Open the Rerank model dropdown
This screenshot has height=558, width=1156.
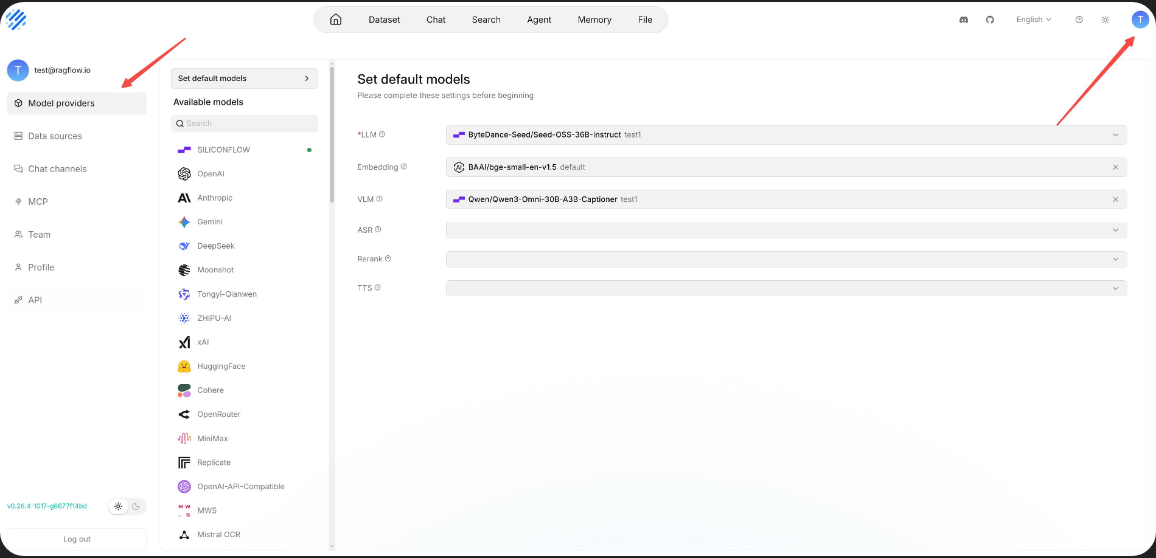tap(786, 259)
